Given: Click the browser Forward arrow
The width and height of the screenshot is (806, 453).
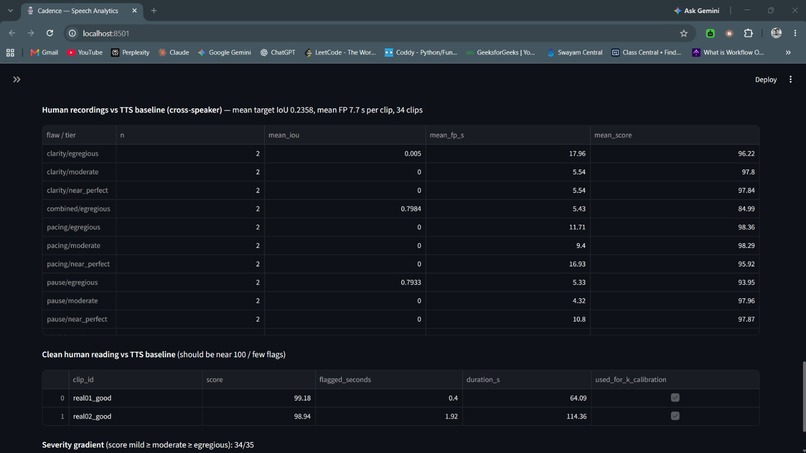Looking at the screenshot, I should 31,33.
